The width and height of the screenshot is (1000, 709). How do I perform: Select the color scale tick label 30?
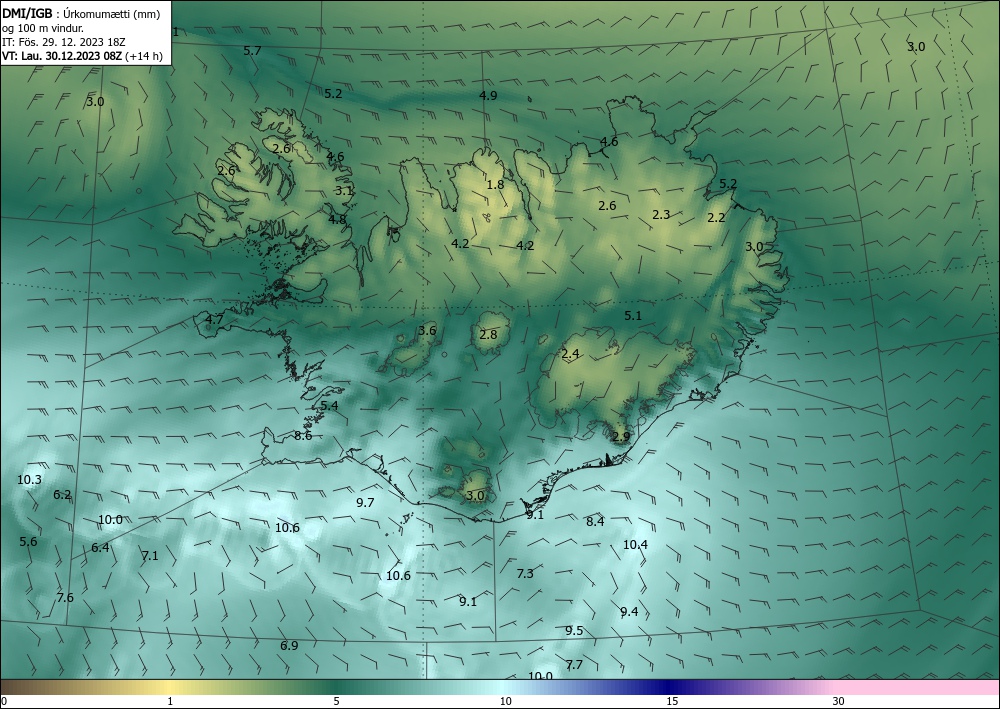[838, 702]
